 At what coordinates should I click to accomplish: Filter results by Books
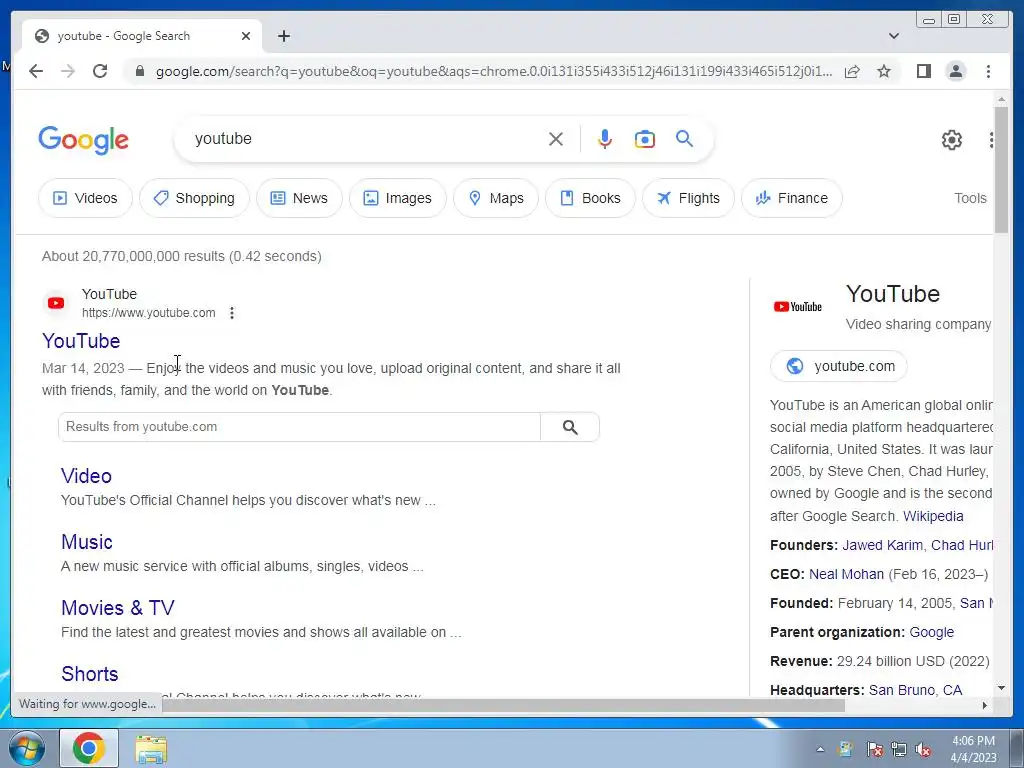[x=590, y=198]
